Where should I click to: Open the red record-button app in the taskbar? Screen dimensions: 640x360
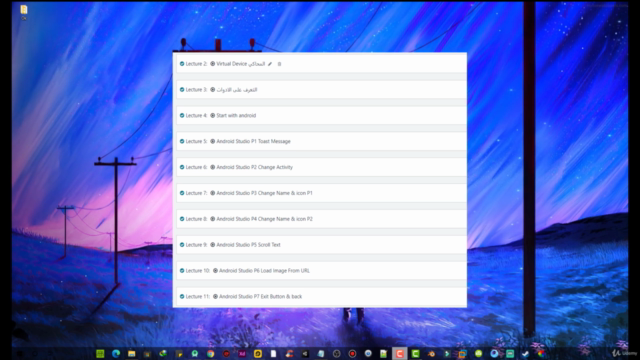pos(352,353)
